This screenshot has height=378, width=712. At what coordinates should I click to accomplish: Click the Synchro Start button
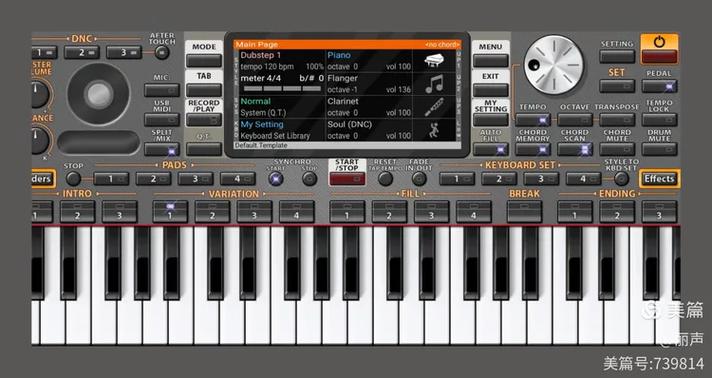tap(275, 179)
